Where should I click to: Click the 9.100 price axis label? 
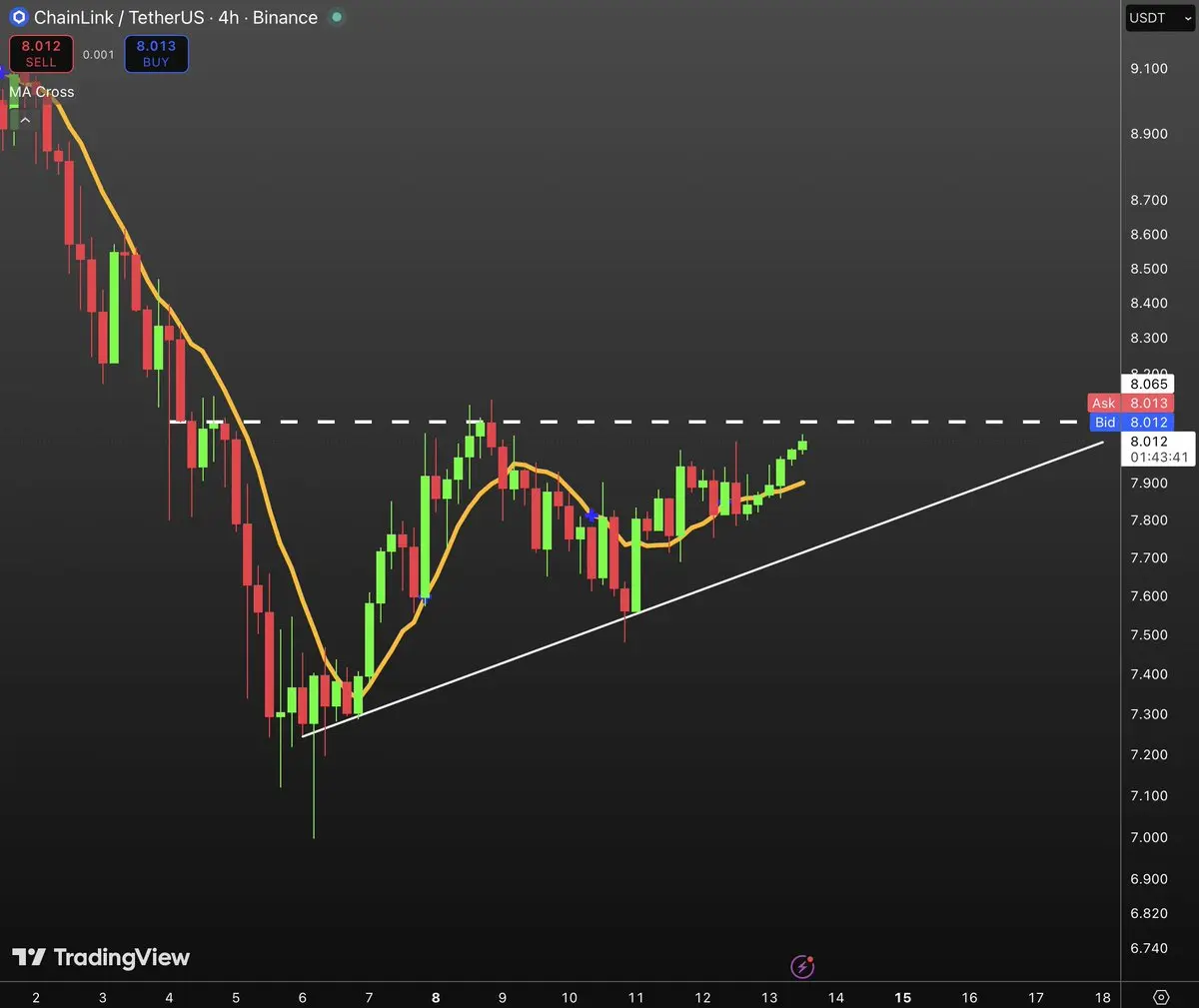click(x=1149, y=68)
